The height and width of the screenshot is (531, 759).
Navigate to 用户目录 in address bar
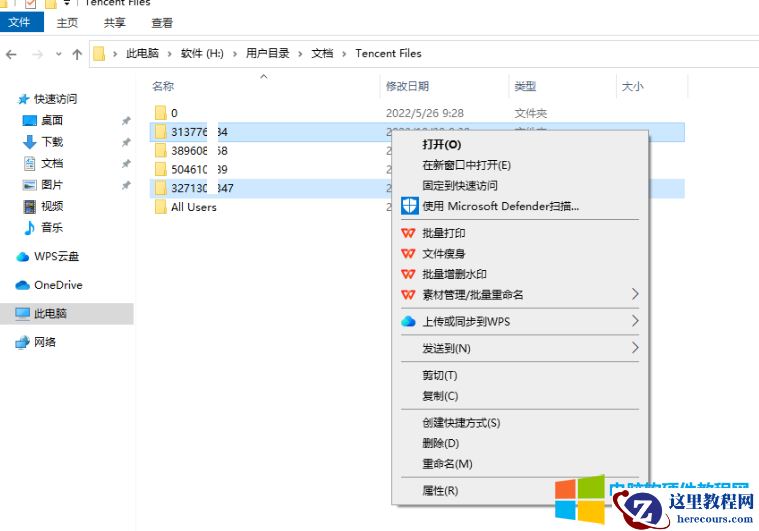pos(267,53)
